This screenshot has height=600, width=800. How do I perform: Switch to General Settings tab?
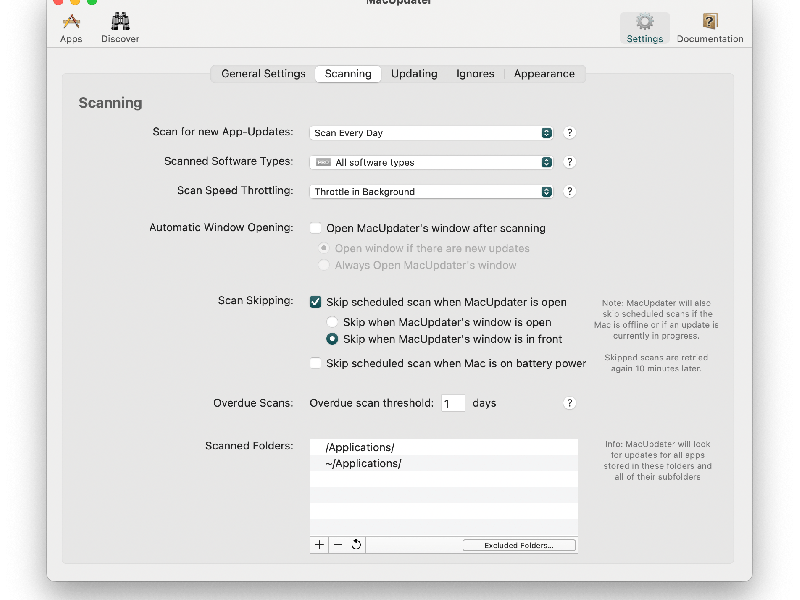point(263,74)
